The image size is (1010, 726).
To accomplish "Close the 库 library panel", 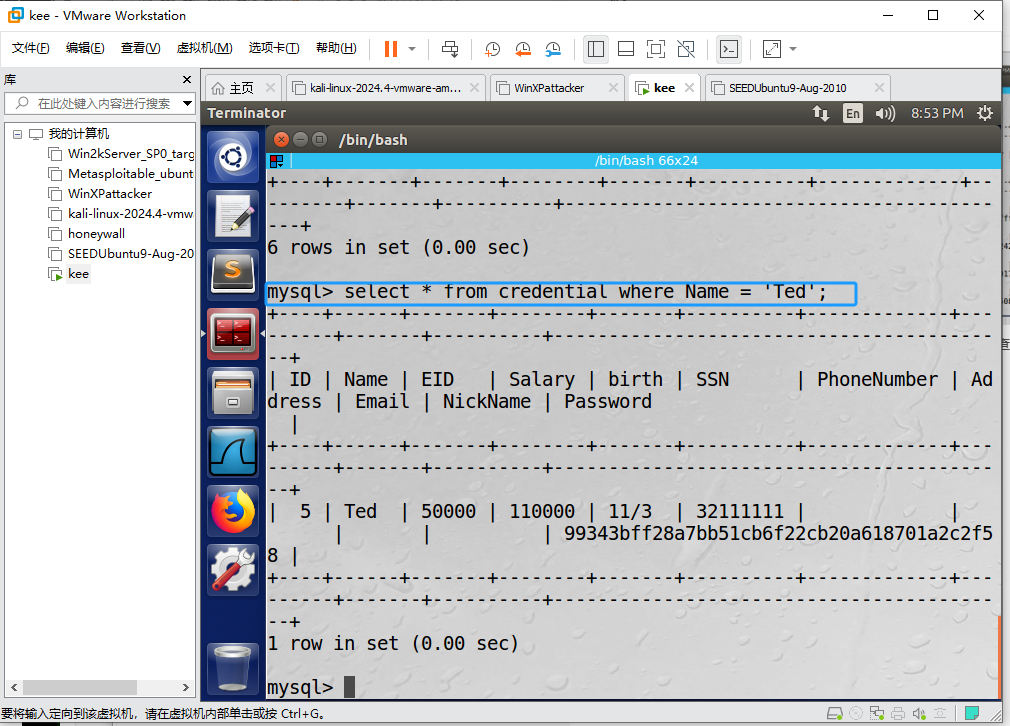I will coord(187,79).
